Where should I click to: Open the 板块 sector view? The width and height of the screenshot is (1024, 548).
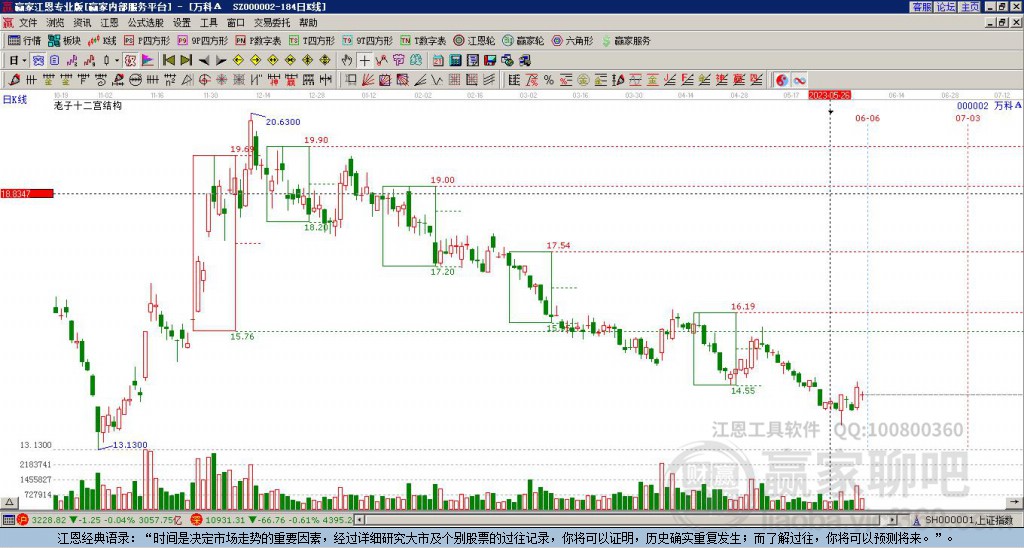click(64, 40)
